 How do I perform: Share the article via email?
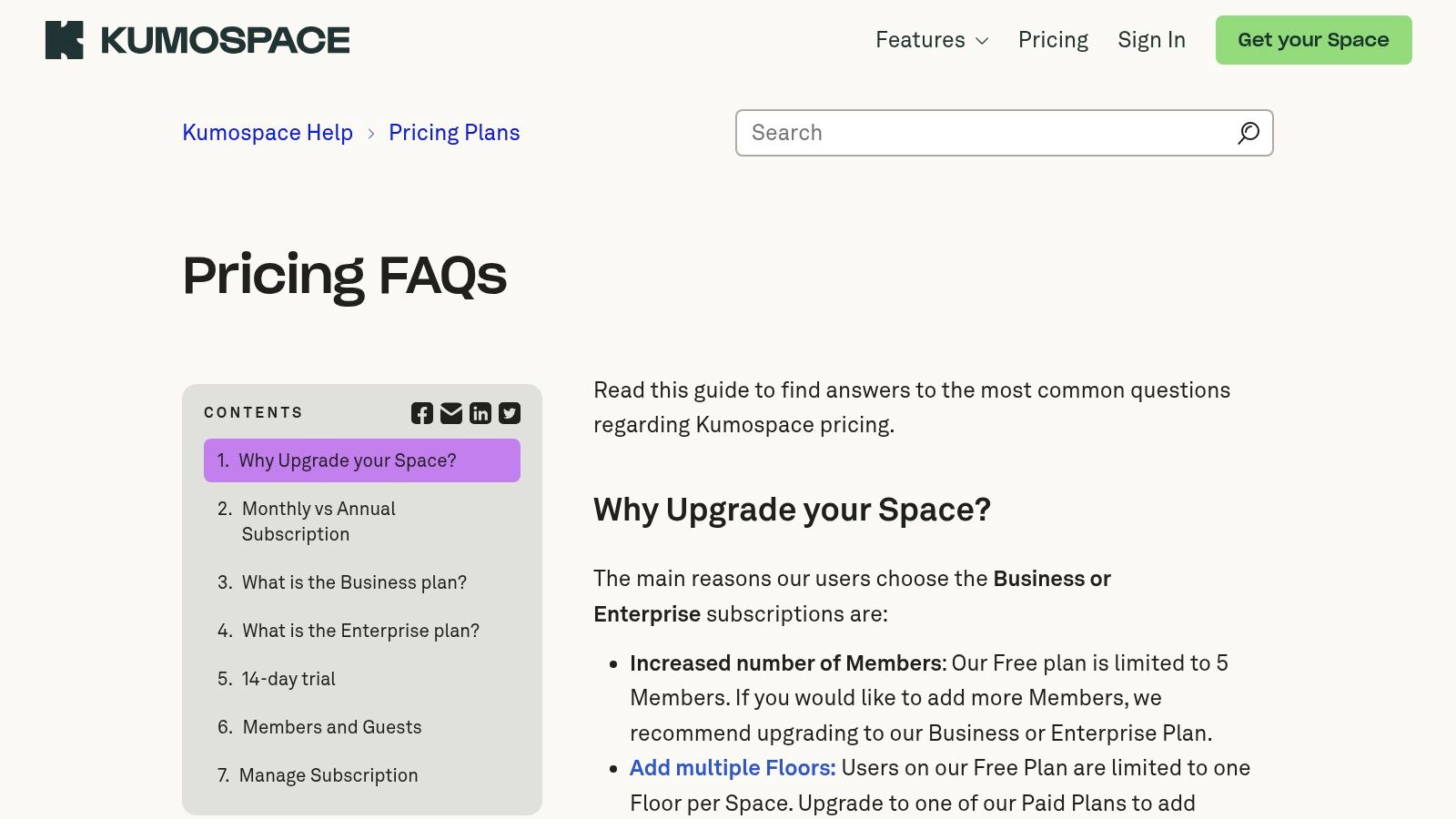coord(450,412)
